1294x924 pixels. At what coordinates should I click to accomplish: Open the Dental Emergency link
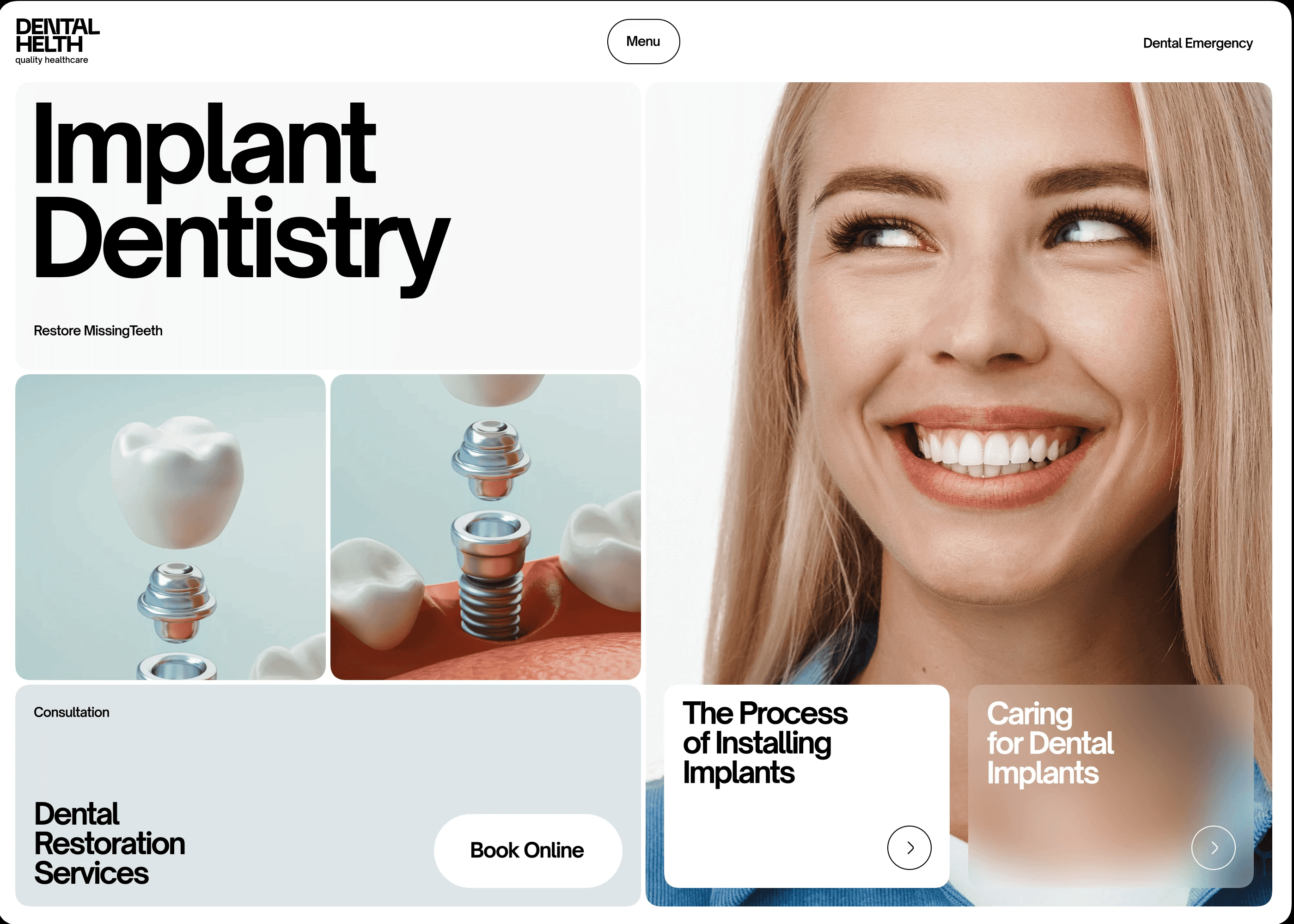point(1197,43)
